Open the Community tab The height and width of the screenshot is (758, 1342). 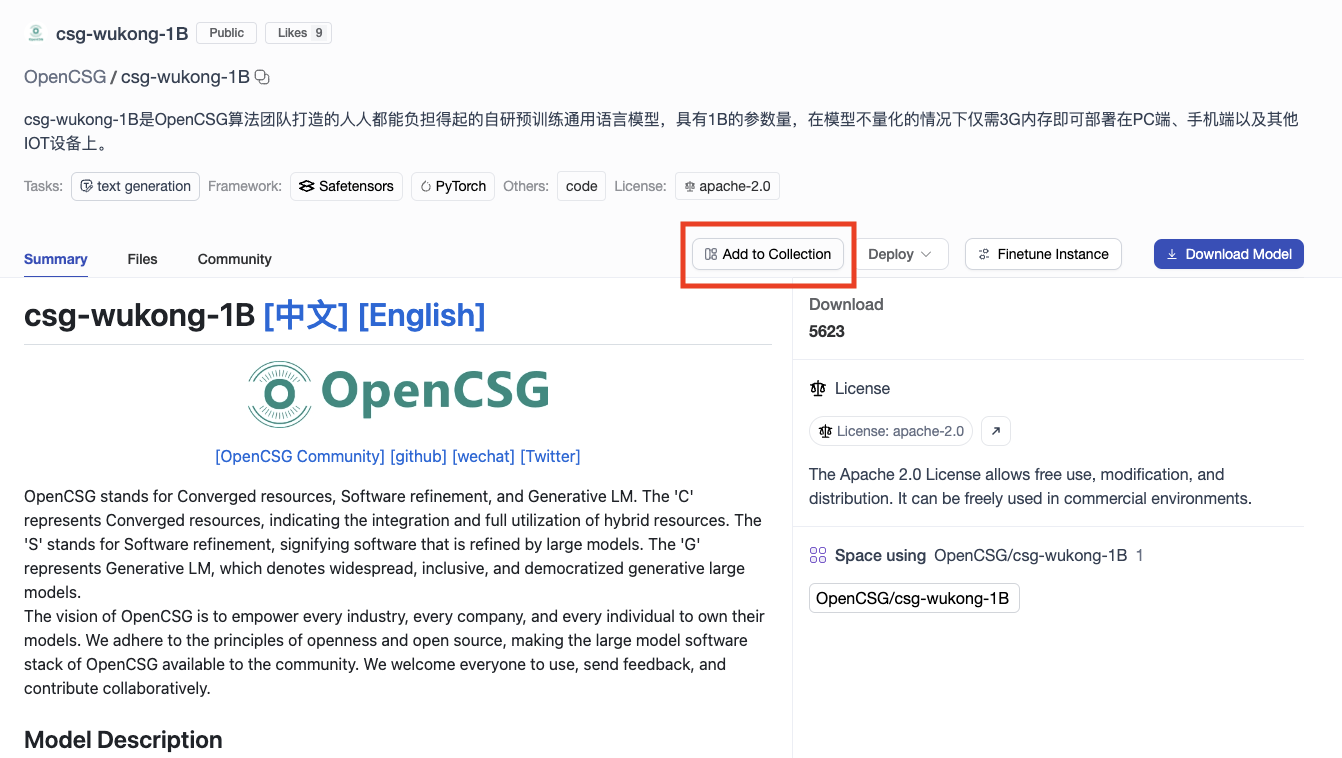point(234,259)
